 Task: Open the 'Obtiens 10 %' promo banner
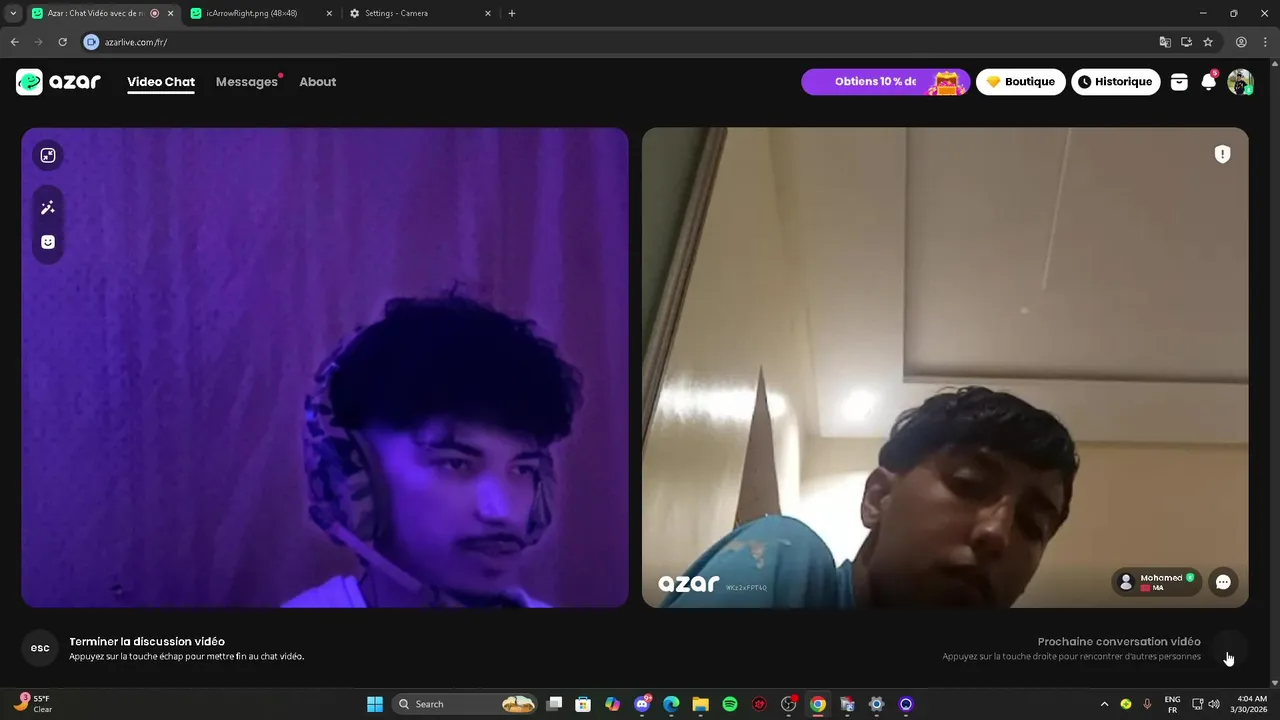886,82
